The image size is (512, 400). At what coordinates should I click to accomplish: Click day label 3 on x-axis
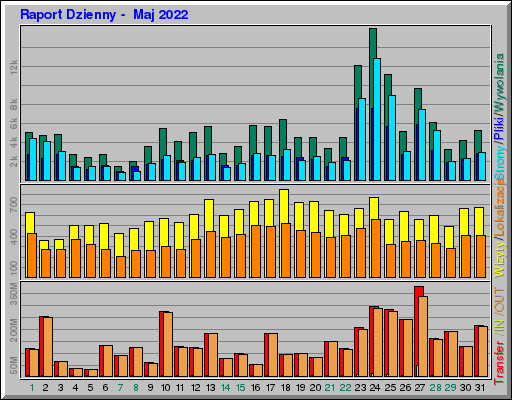60,388
